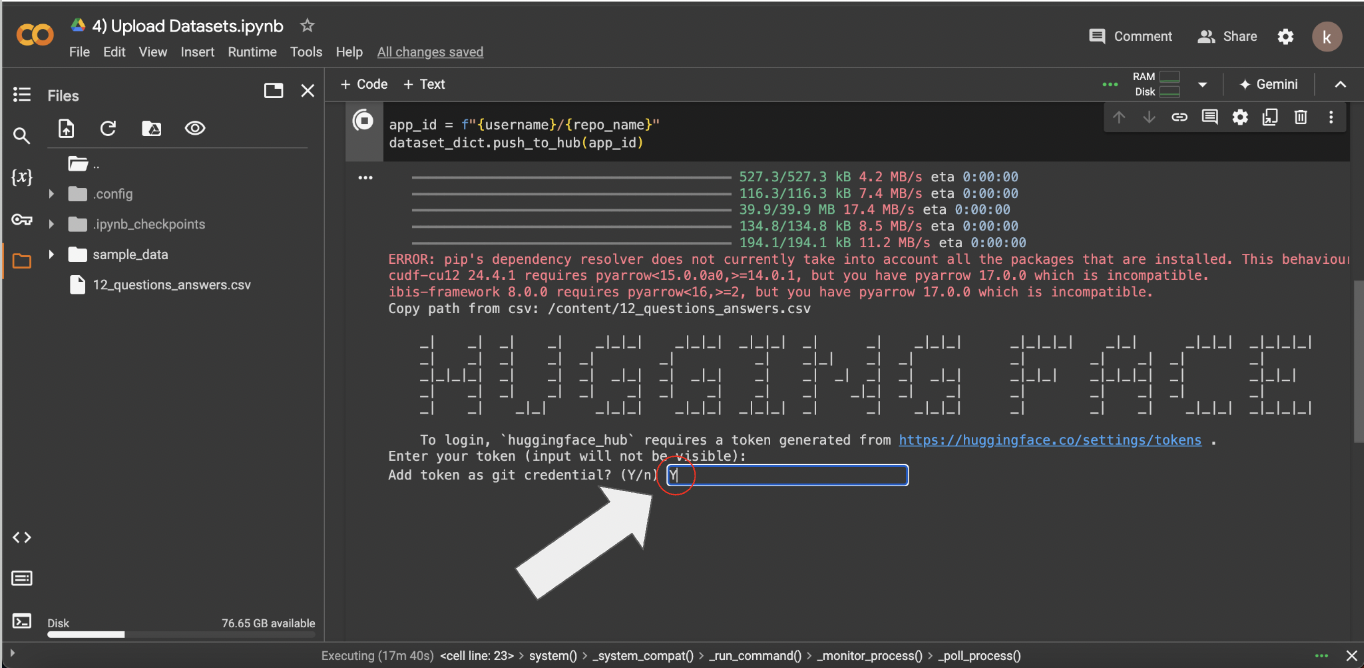This screenshot has width=1364, height=668.
Task: Open RAM and Disk resources dropdown
Action: click(x=1202, y=85)
